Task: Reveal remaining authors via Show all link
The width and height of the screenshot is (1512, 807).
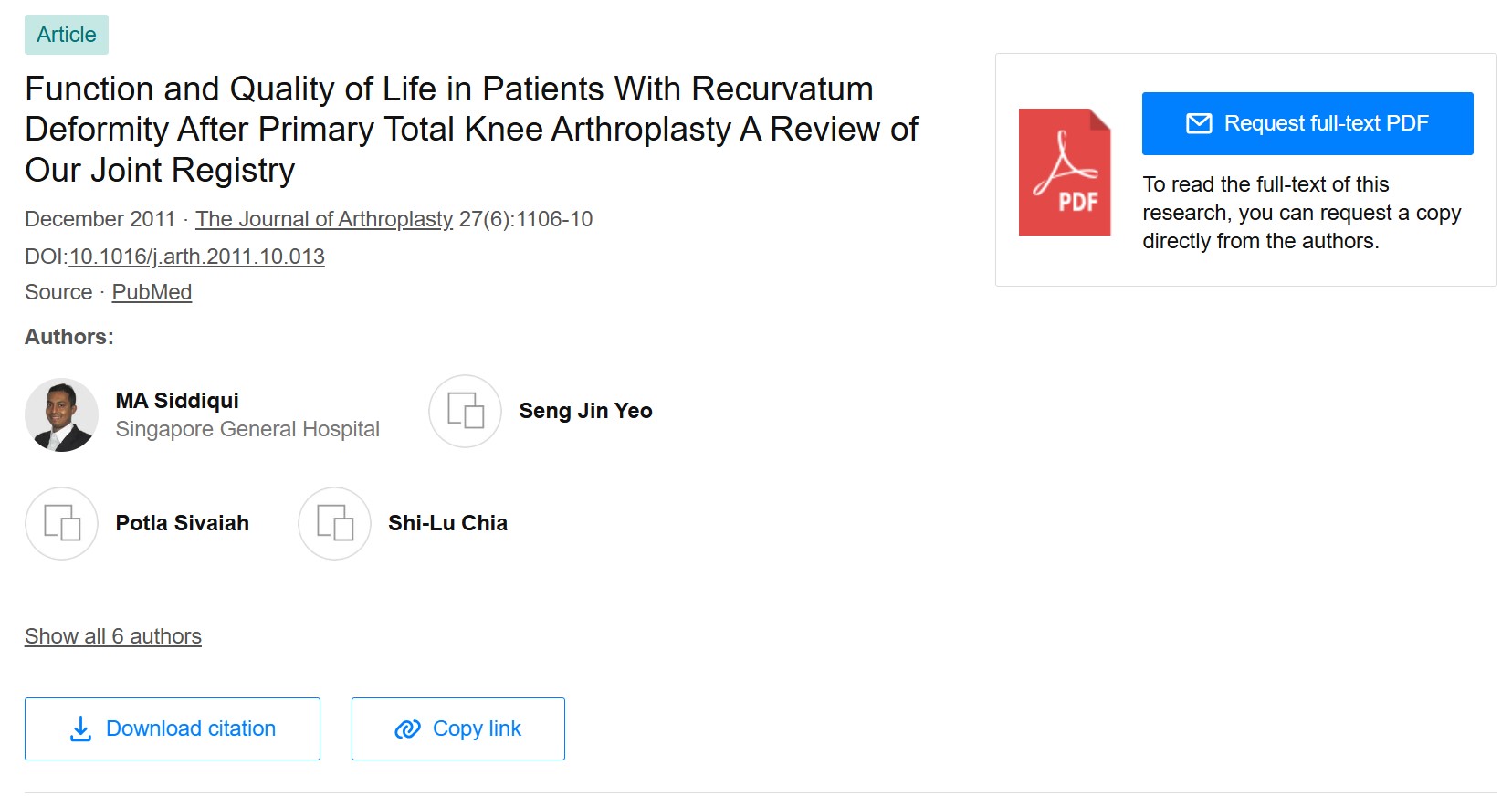Action: (112, 635)
